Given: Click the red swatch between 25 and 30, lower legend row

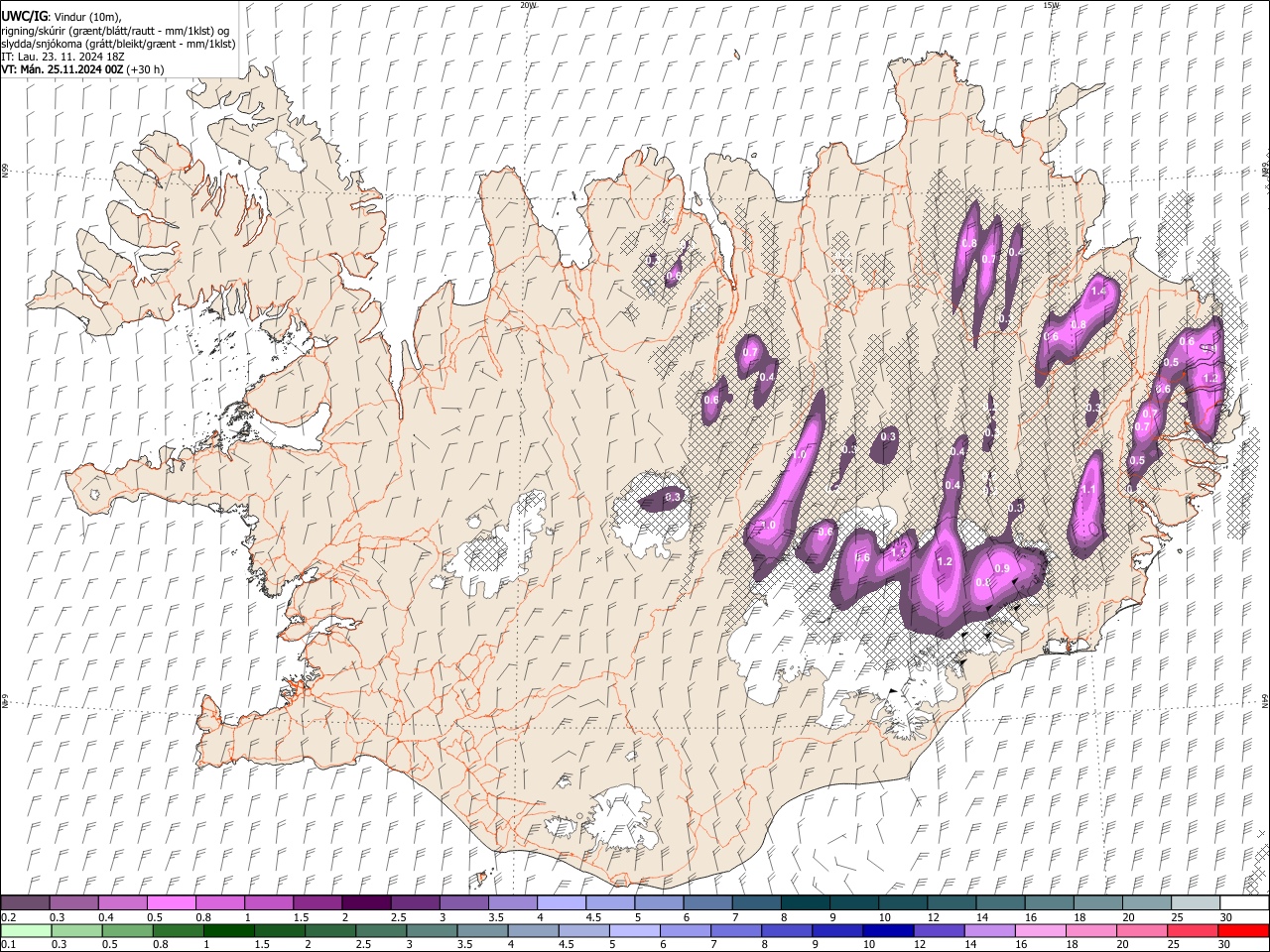Looking at the screenshot, I should 1191,931.
